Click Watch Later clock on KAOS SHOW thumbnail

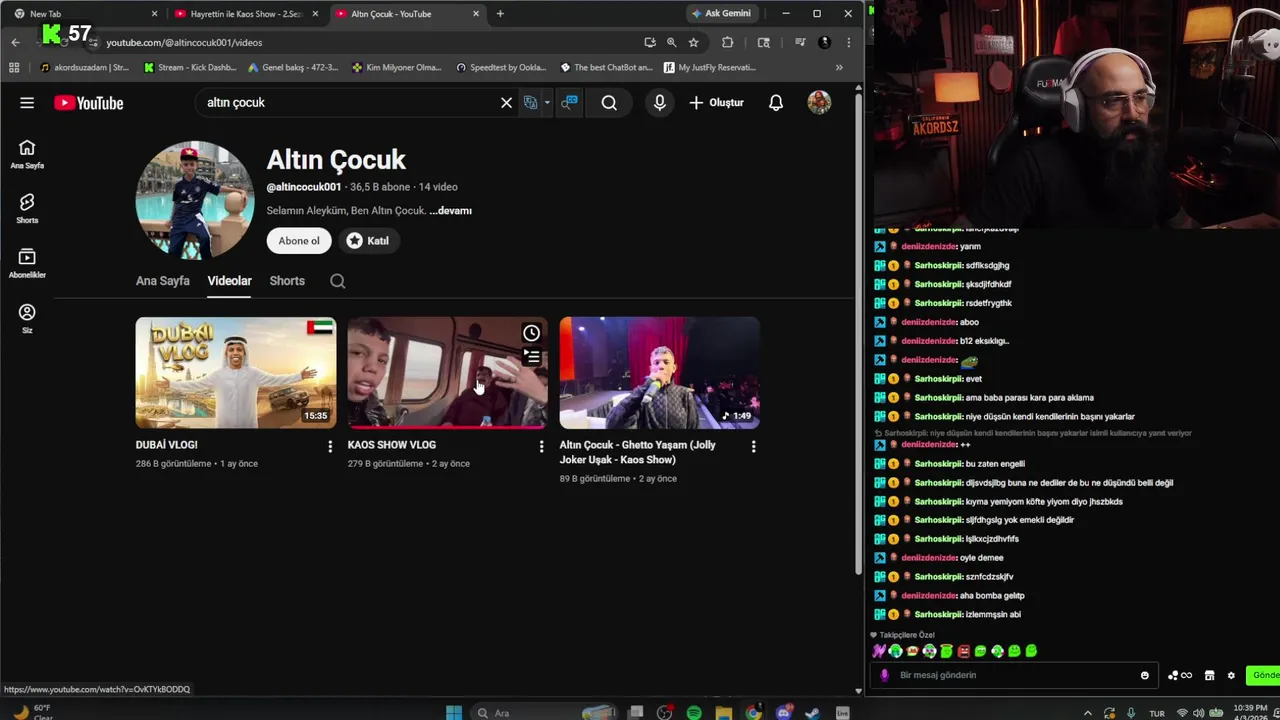531,333
